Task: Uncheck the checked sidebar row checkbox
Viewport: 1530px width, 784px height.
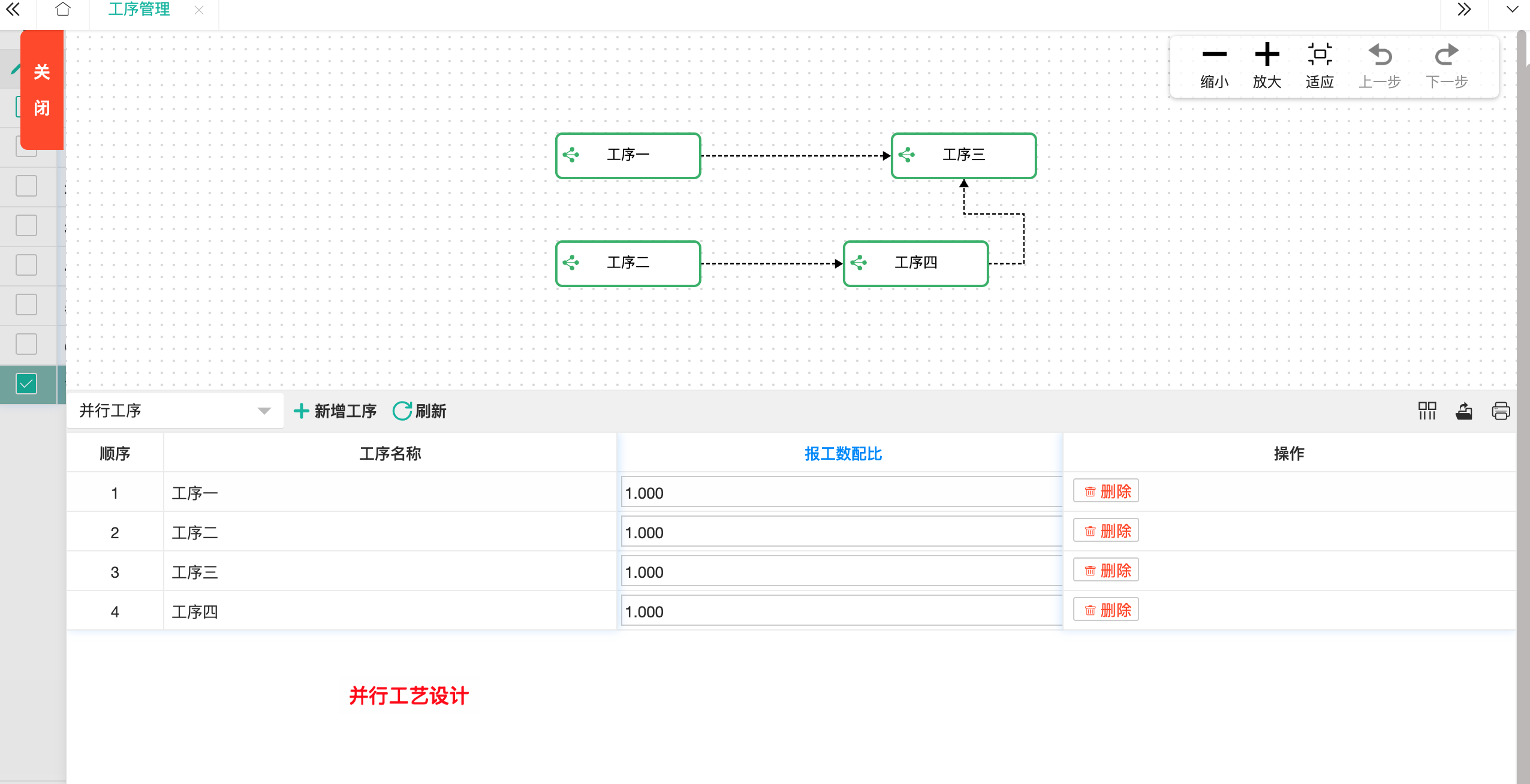Action: 26,384
